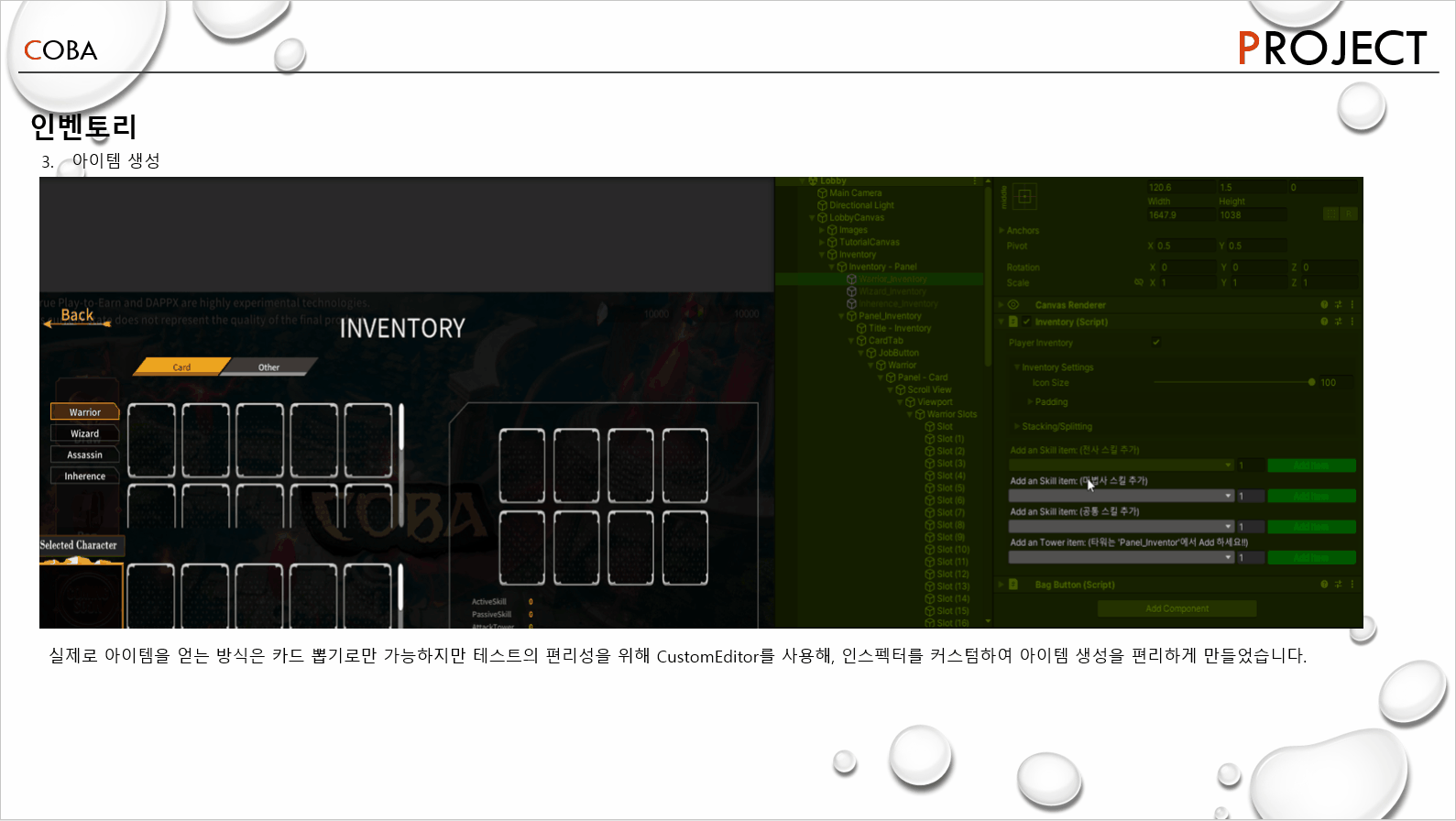Collapse the LobbyCanvas tree node
Viewport: 1456px width, 821px height.
(812, 218)
